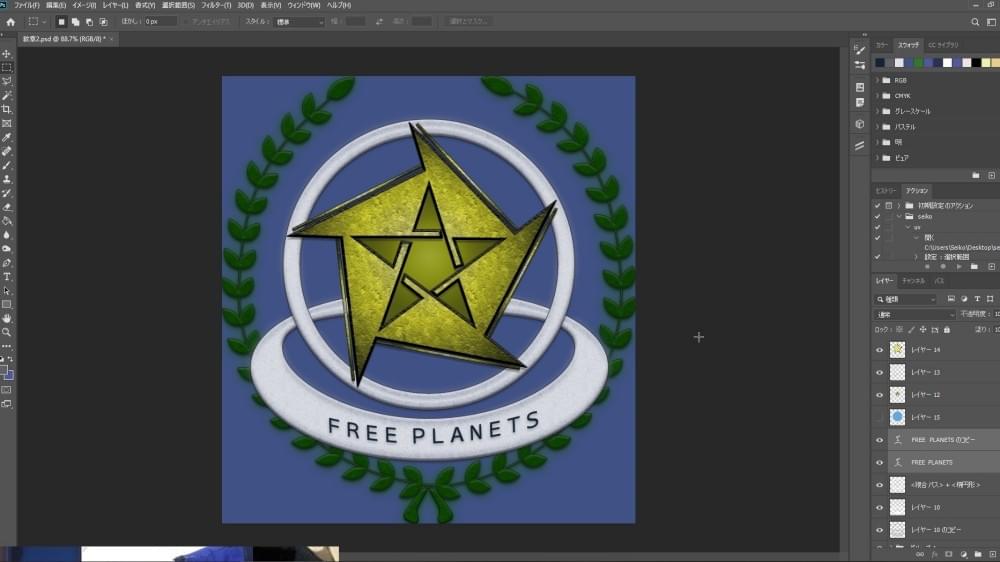This screenshot has height=562, width=1000.
Task: Click the Select and Mask button
Action: point(469,22)
